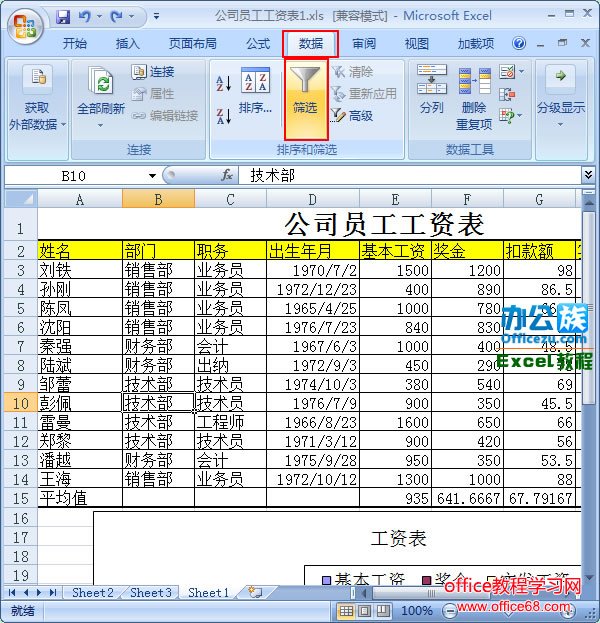Switch to 页面布局 tab
This screenshot has width=600, height=623.
[x=193, y=44]
